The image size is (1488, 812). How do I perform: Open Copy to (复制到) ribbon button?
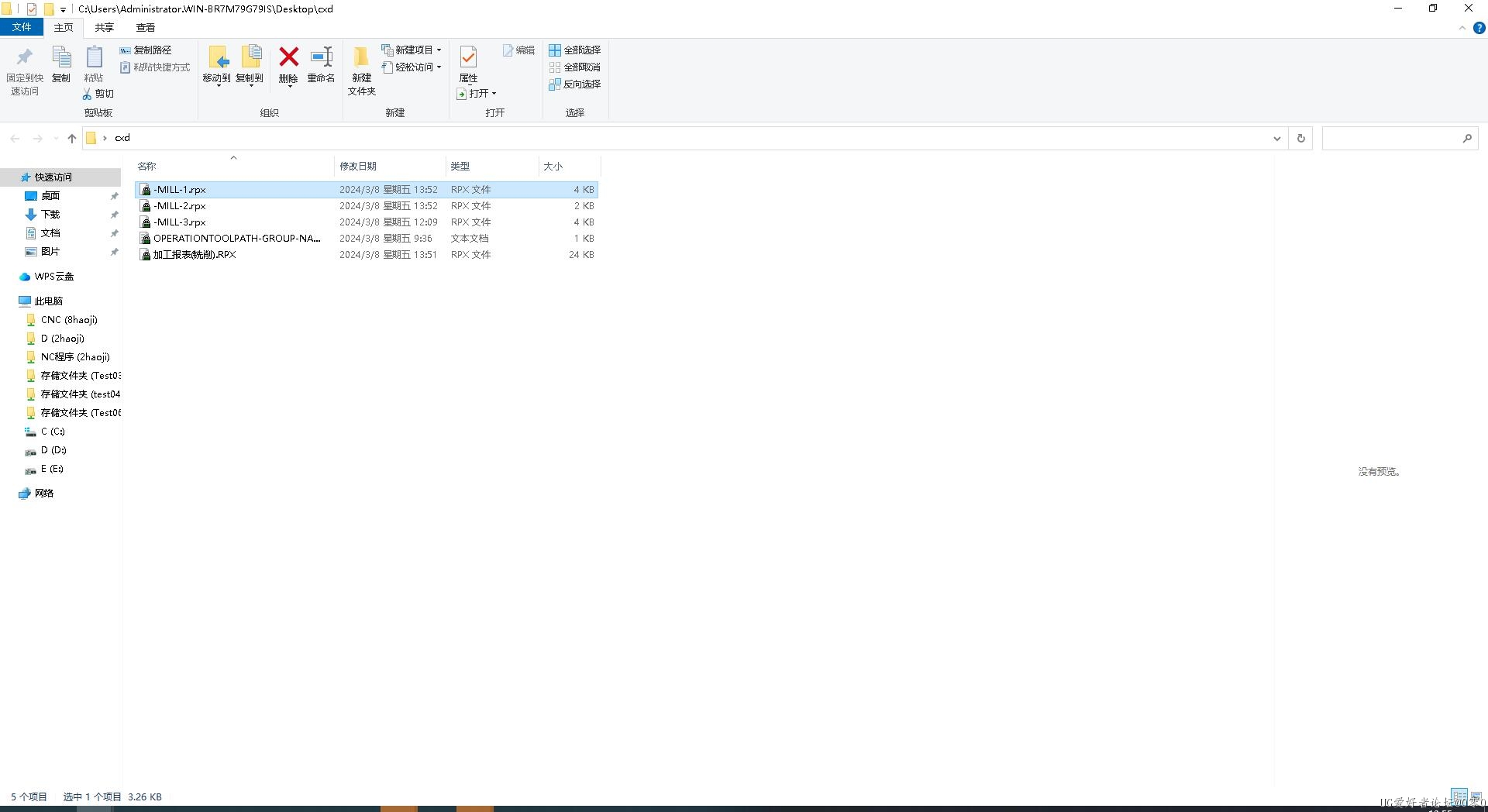tap(250, 66)
